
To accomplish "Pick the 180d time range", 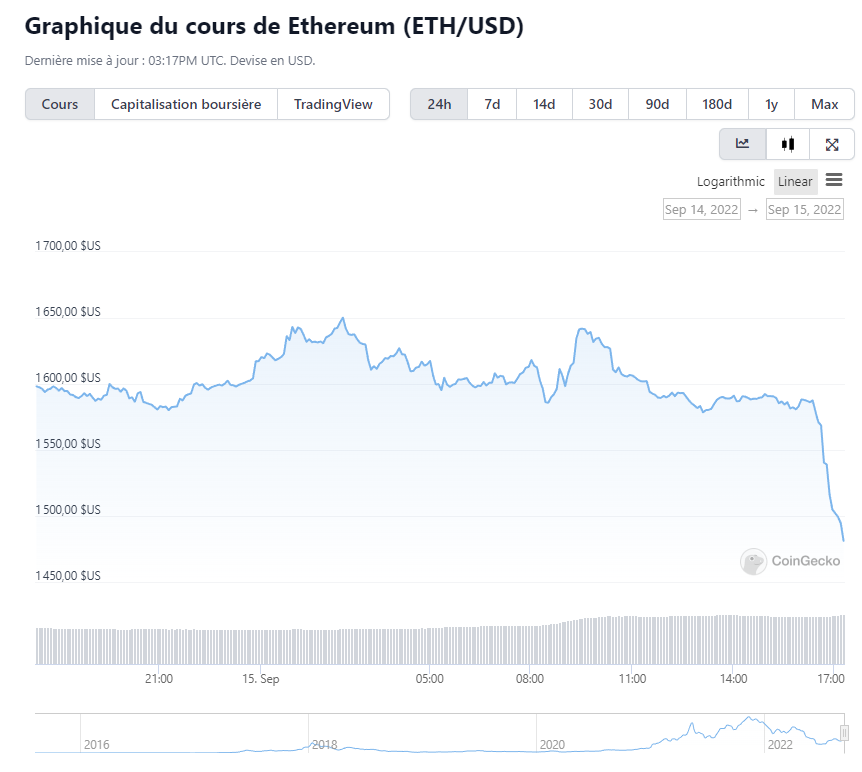I will 717,104.
